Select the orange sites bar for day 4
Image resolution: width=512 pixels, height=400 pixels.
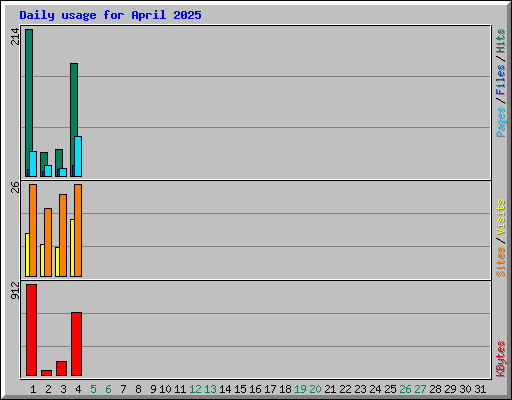(78, 230)
